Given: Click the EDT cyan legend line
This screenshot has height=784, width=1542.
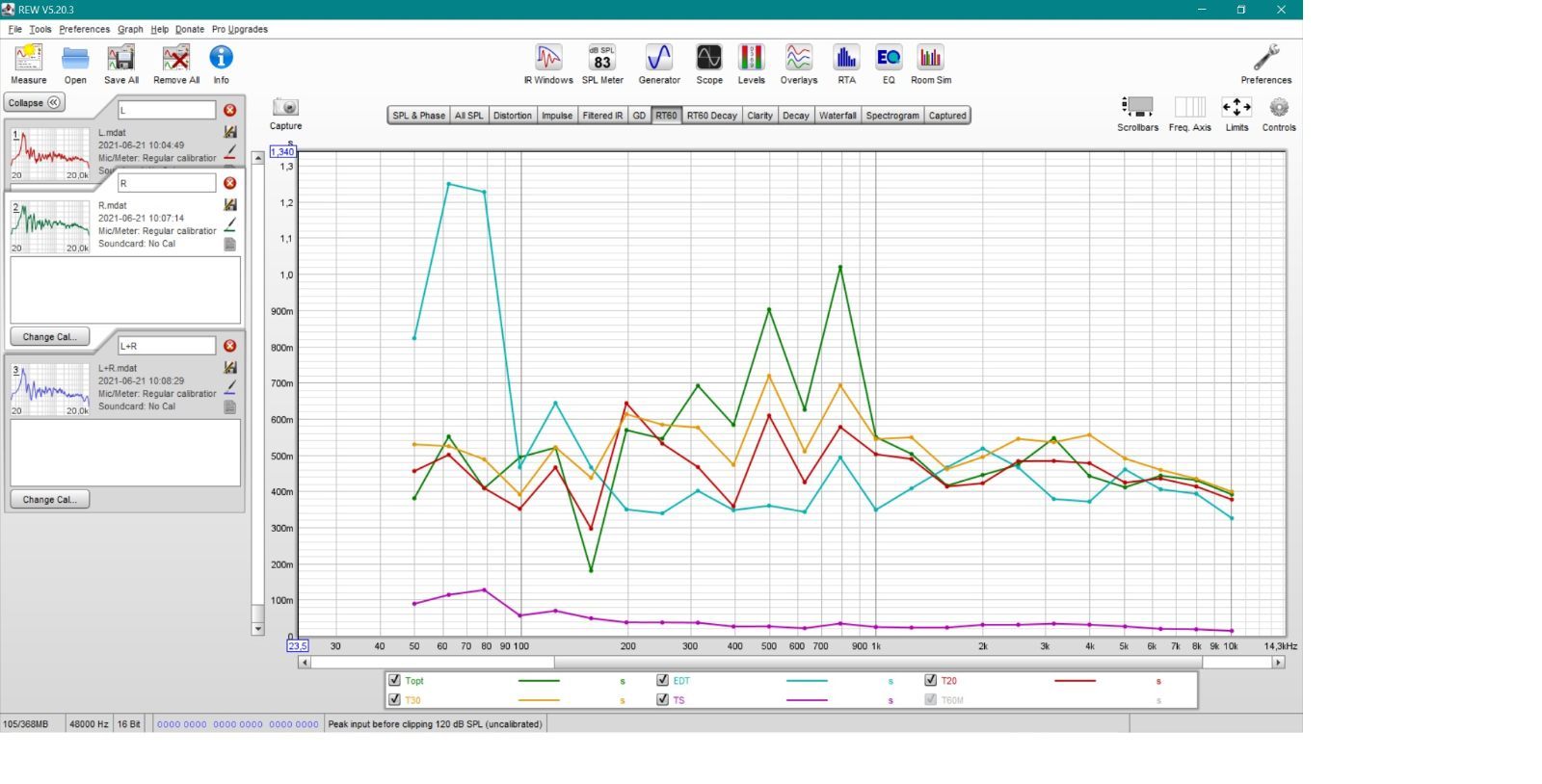Looking at the screenshot, I should click(x=807, y=681).
